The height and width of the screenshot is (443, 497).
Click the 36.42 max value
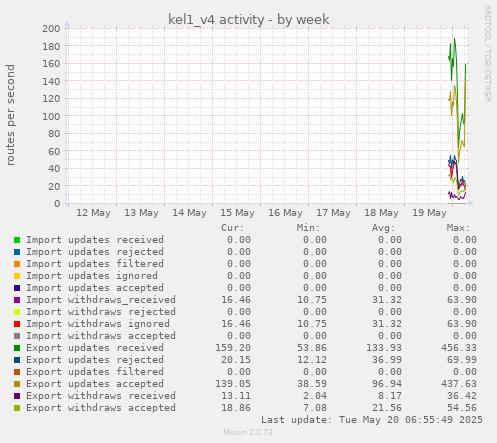(462, 396)
